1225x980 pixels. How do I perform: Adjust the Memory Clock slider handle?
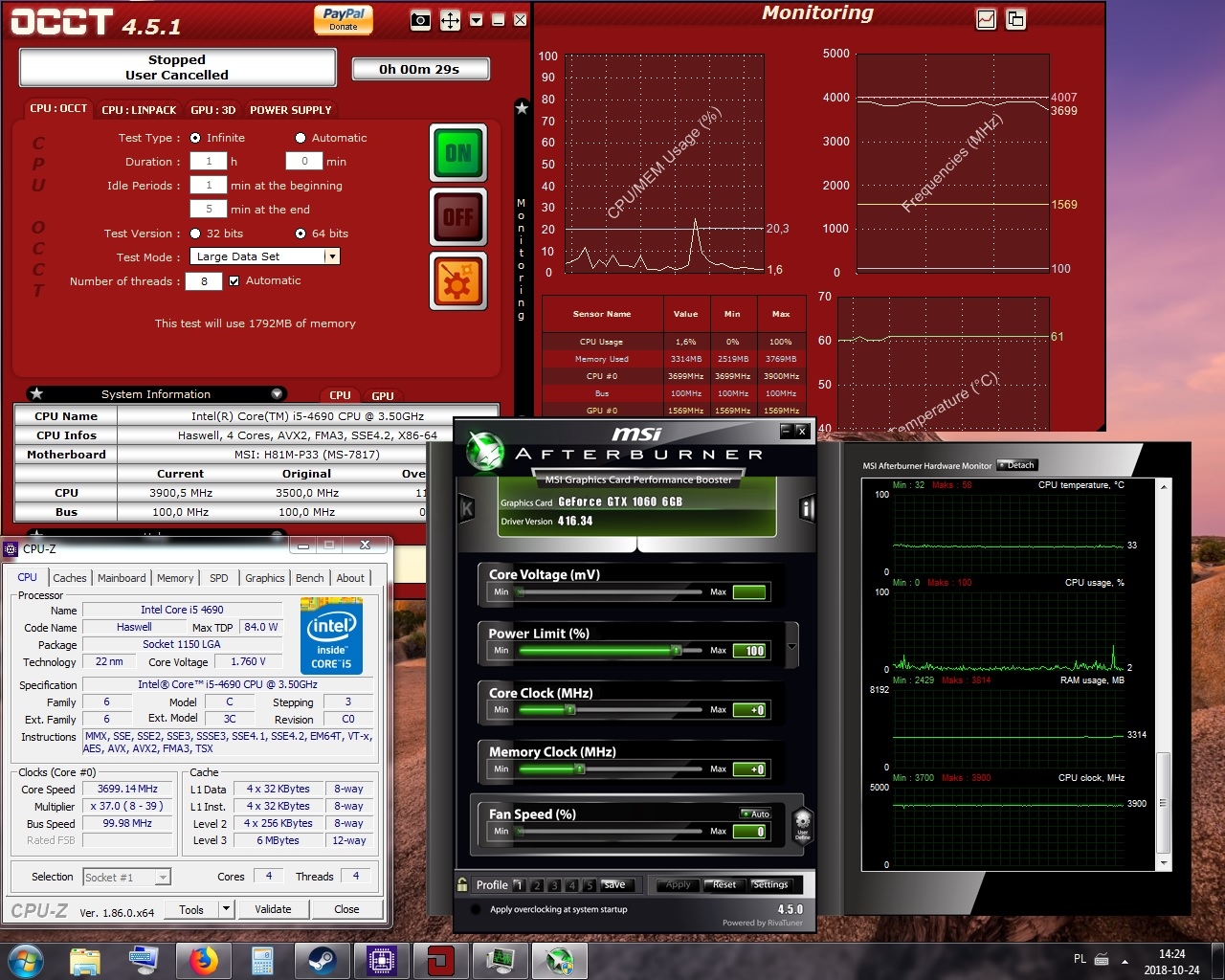click(x=580, y=769)
